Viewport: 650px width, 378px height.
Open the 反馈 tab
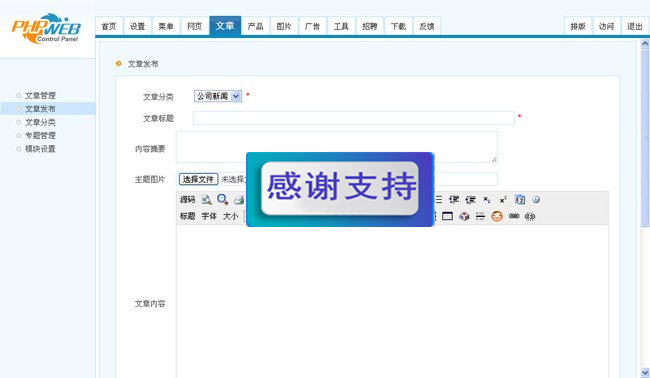[x=427, y=27]
